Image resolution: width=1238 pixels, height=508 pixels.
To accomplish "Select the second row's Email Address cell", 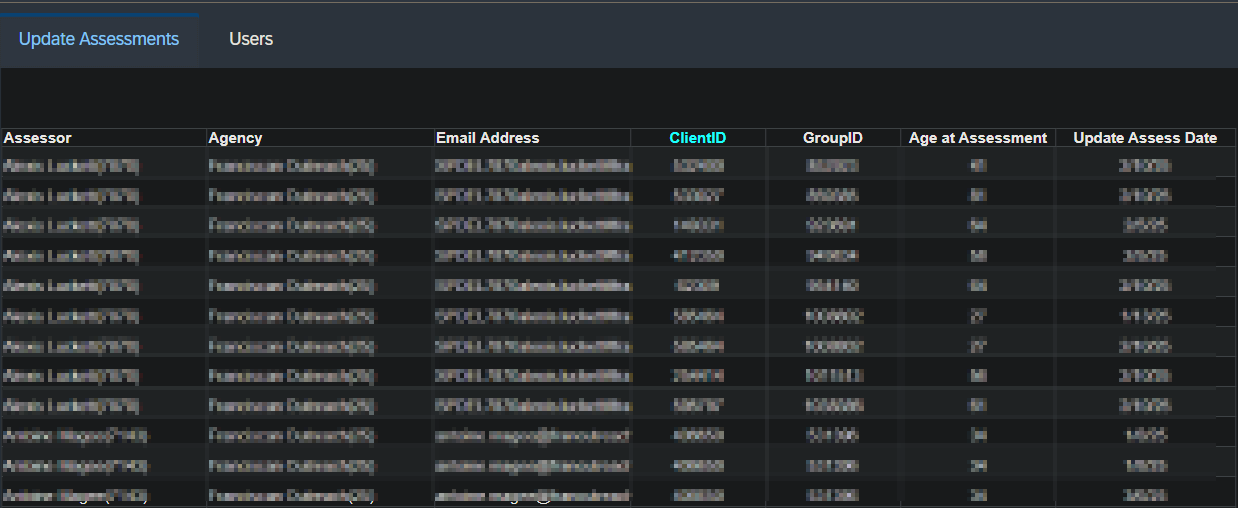I will [533, 195].
